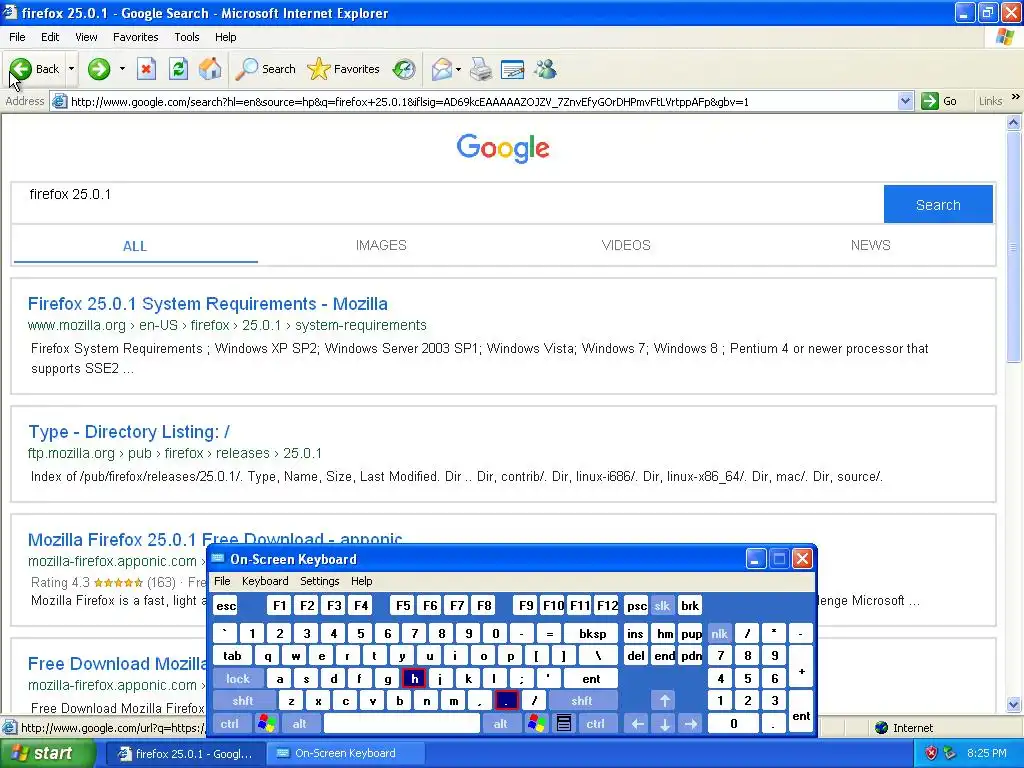The image size is (1024, 768).
Task: Click the bksp key on keyboard
Action: pos(592,633)
